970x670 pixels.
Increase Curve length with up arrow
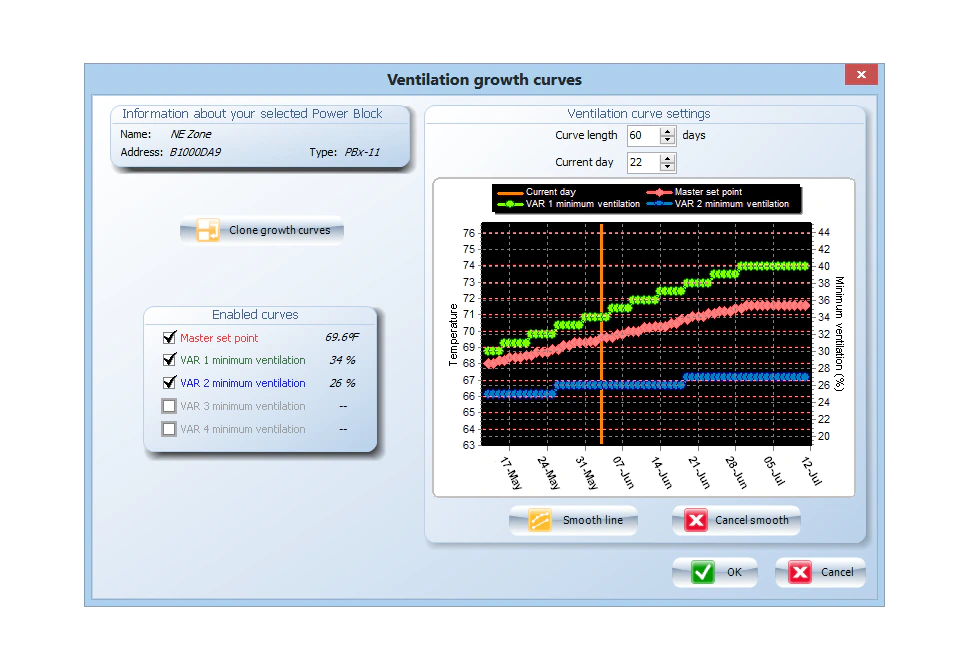click(668, 131)
